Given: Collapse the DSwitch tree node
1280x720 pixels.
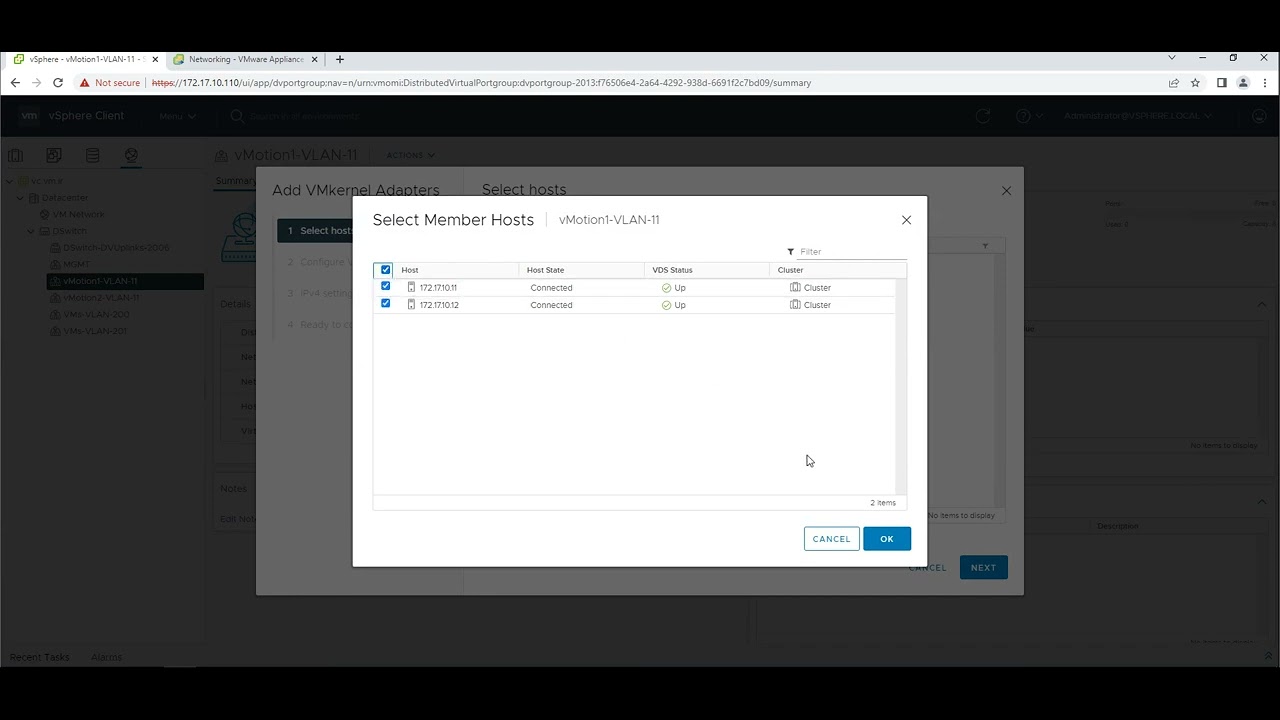Looking at the screenshot, I should click(31, 231).
